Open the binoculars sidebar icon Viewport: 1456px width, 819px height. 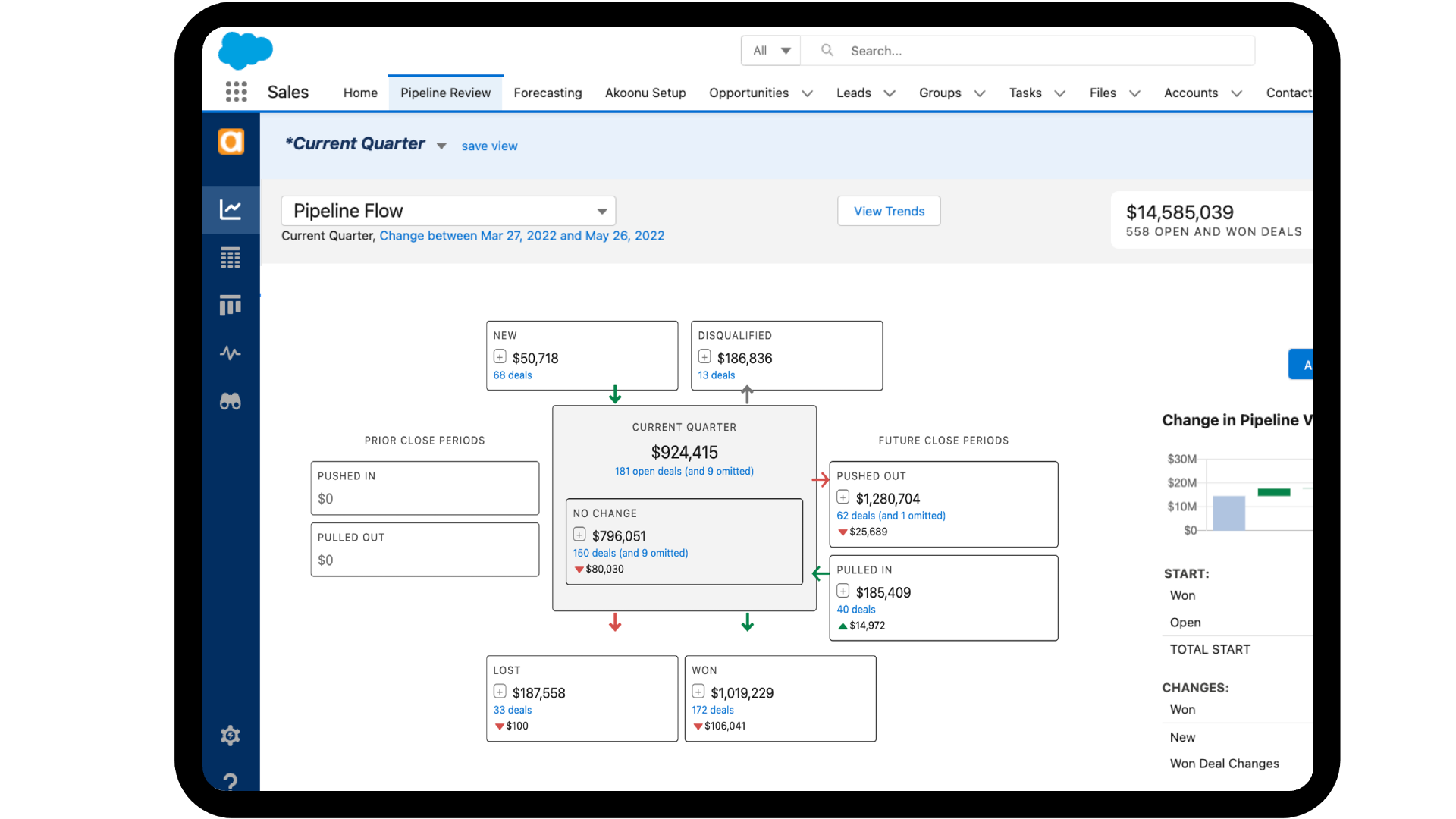click(x=231, y=401)
